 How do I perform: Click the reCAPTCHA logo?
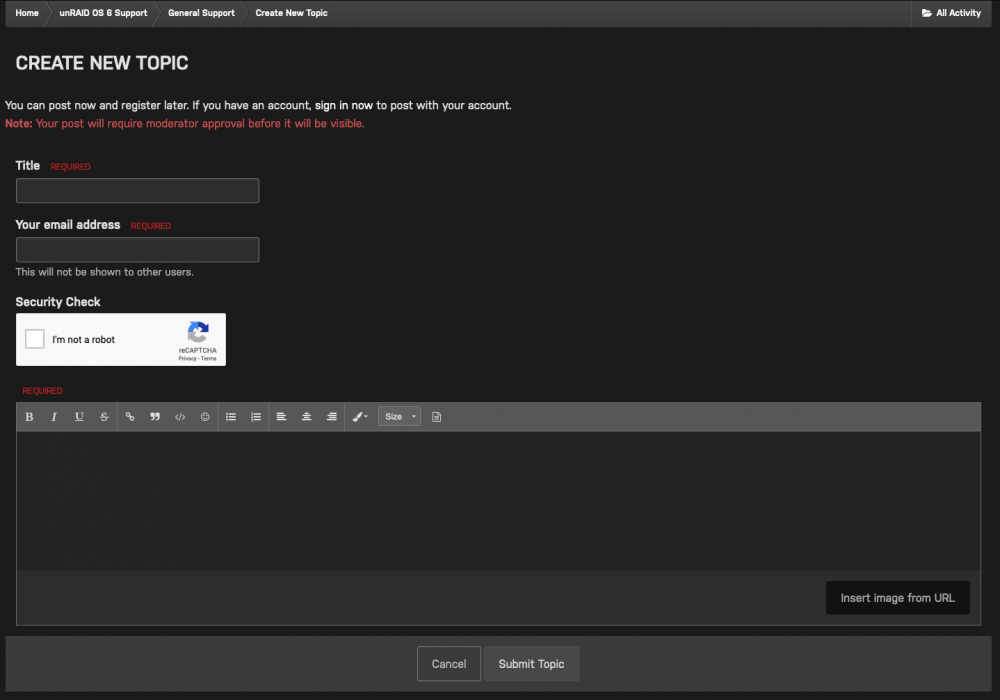[198, 332]
